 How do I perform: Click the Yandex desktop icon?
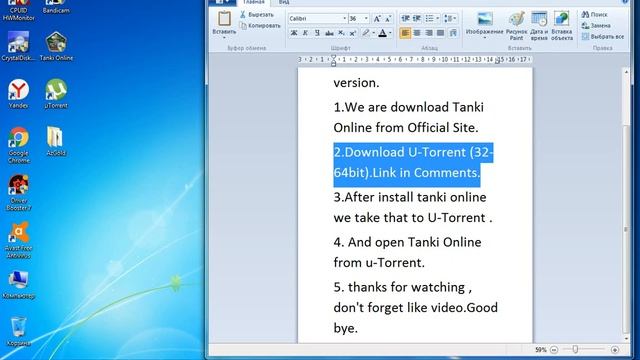[x=18, y=93]
